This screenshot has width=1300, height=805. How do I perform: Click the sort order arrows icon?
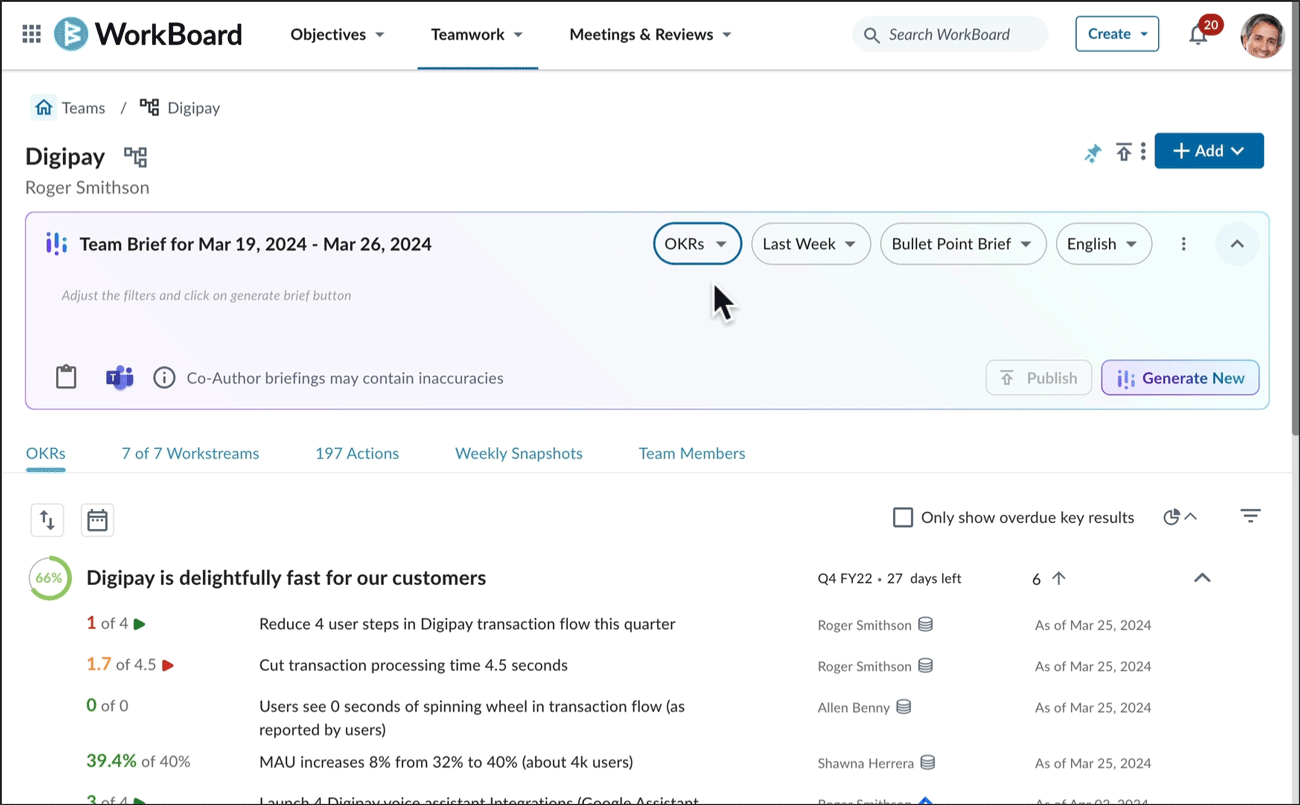pos(47,520)
